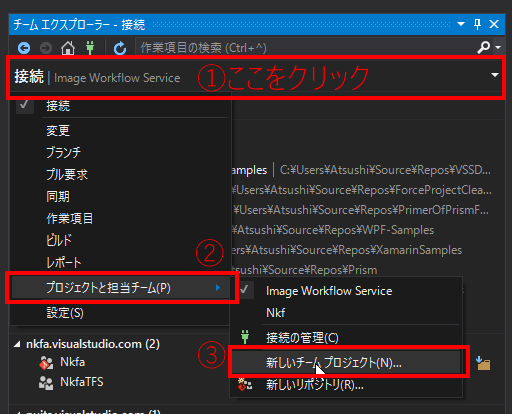
Task: Choose ブランチ from the menu
Action: (x=120, y=152)
